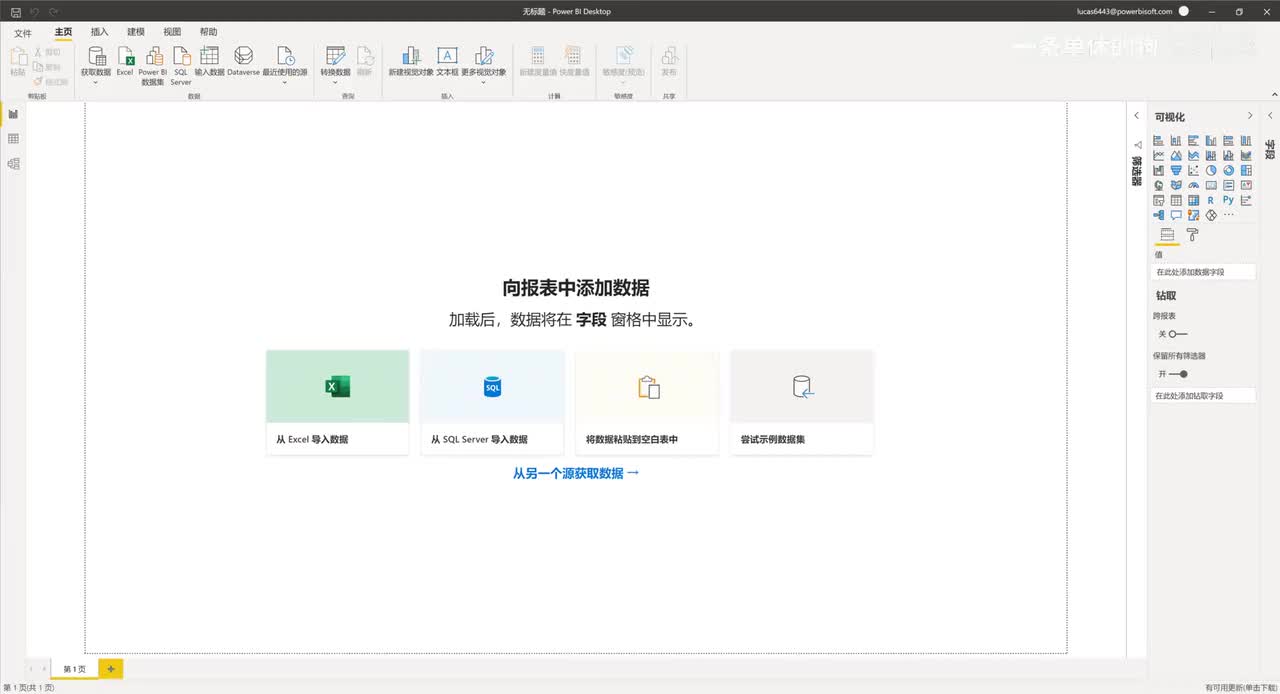The image size is (1280, 694).
Task: Pick the Q&A visual icon
Action: click(x=1176, y=214)
